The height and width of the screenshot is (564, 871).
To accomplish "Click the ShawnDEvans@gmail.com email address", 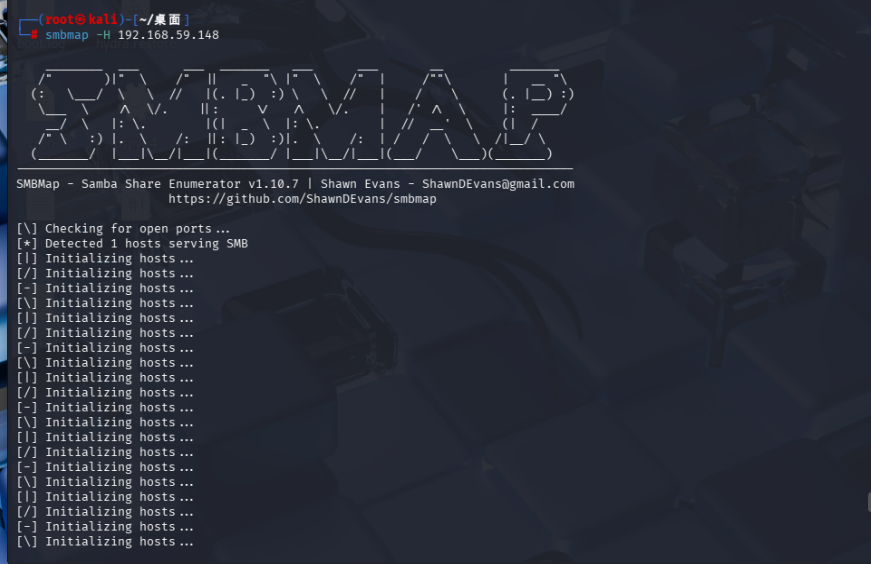I will (x=498, y=184).
